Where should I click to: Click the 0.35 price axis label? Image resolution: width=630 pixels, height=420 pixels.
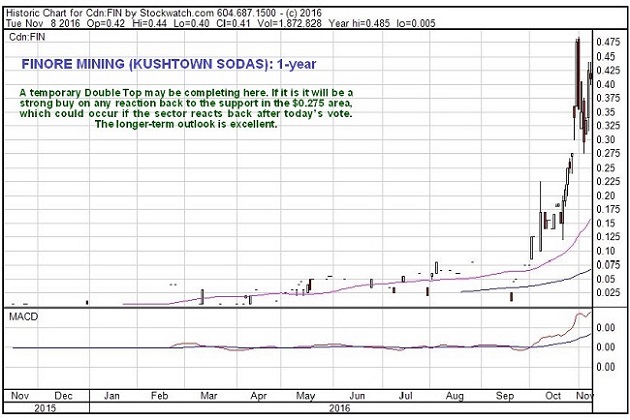click(606, 112)
